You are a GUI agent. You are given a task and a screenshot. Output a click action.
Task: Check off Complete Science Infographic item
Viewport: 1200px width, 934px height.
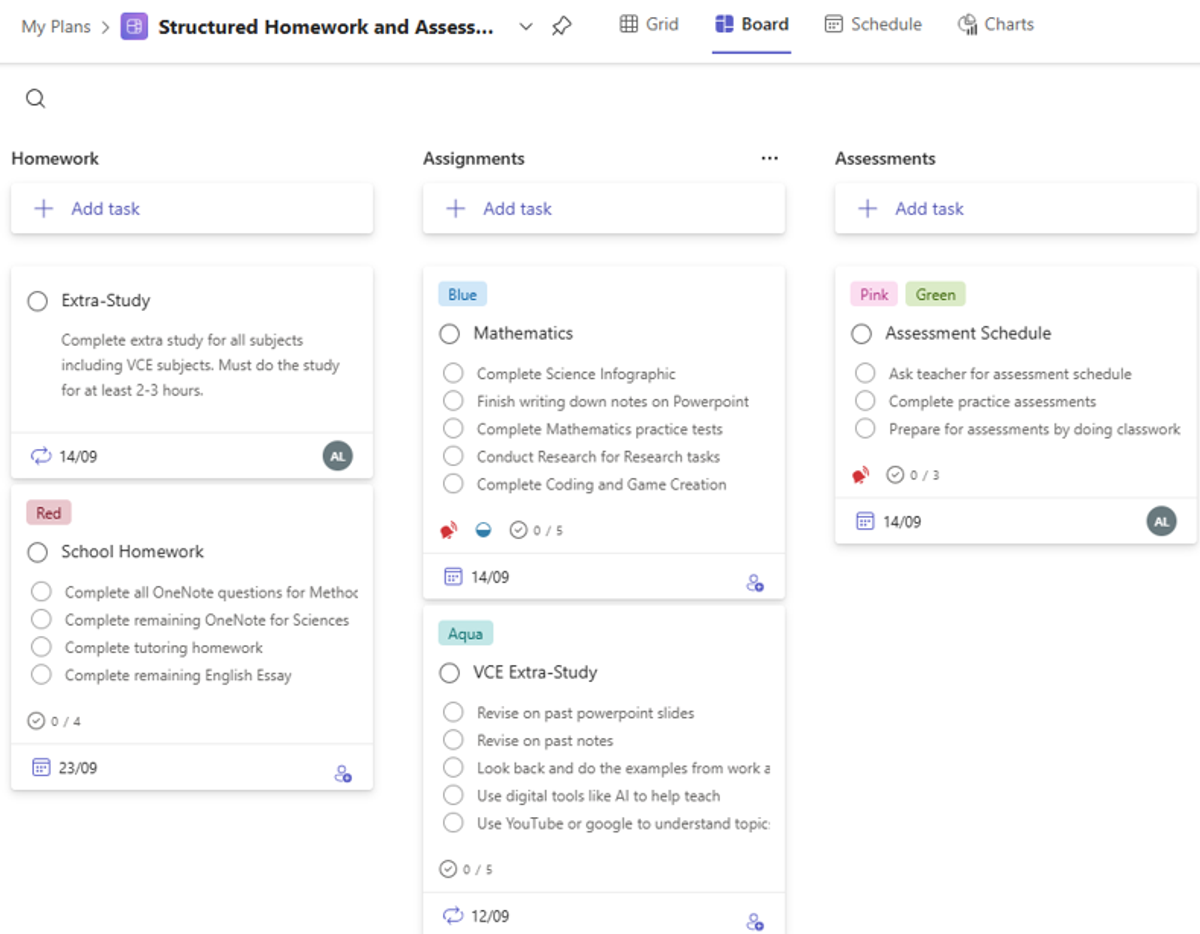(453, 374)
